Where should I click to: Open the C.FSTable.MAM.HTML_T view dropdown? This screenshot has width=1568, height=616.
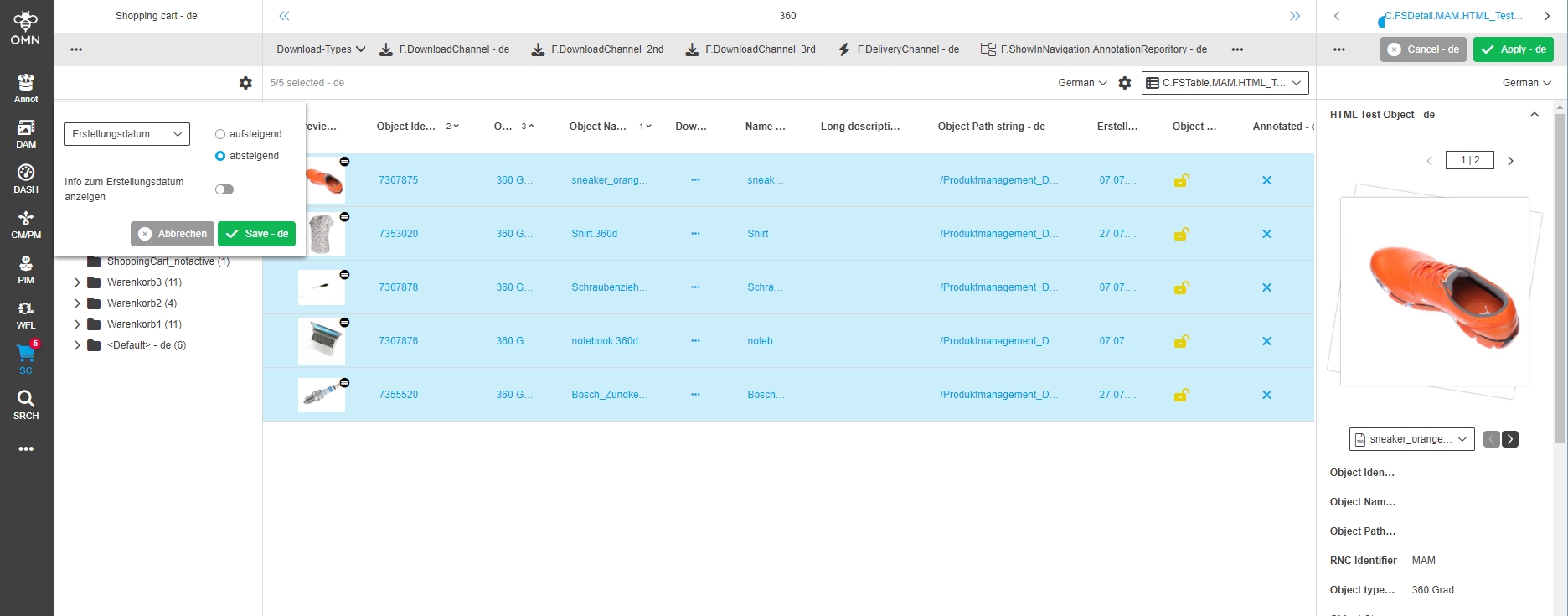(1225, 83)
